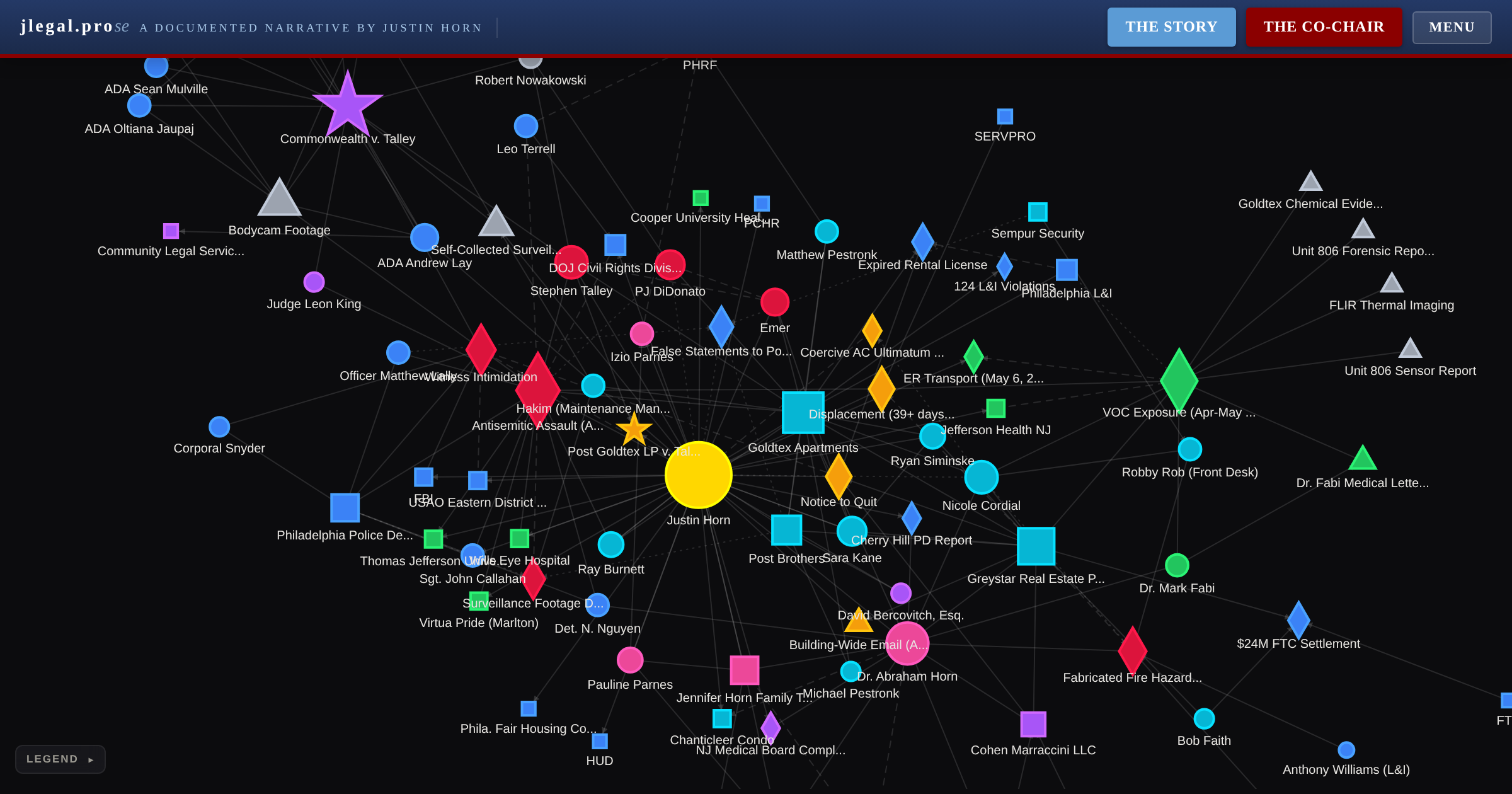1512x794 pixels.
Task: Click the HUD blue square node
Action: click(x=600, y=741)
